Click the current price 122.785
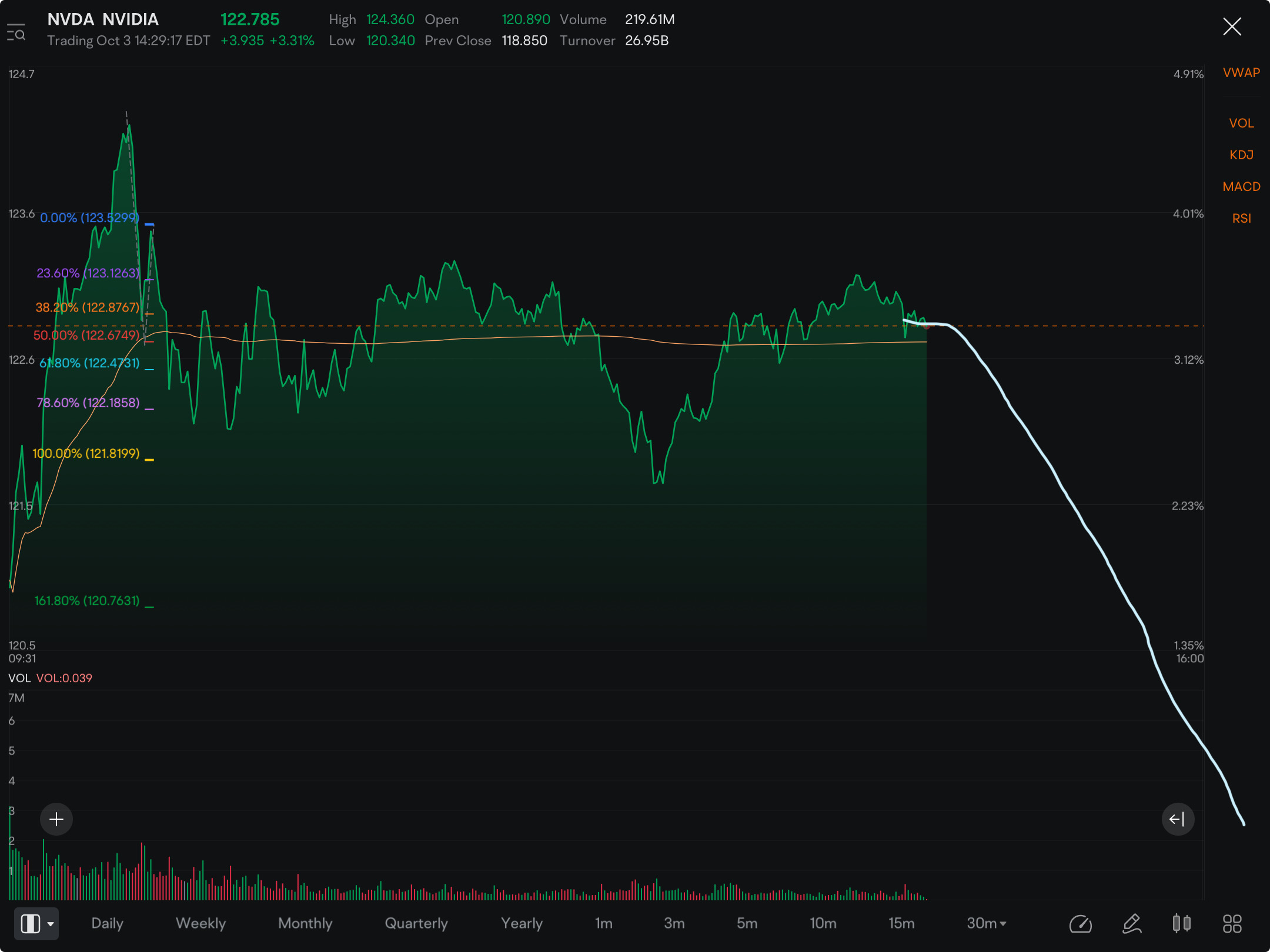 click(250, 19)
